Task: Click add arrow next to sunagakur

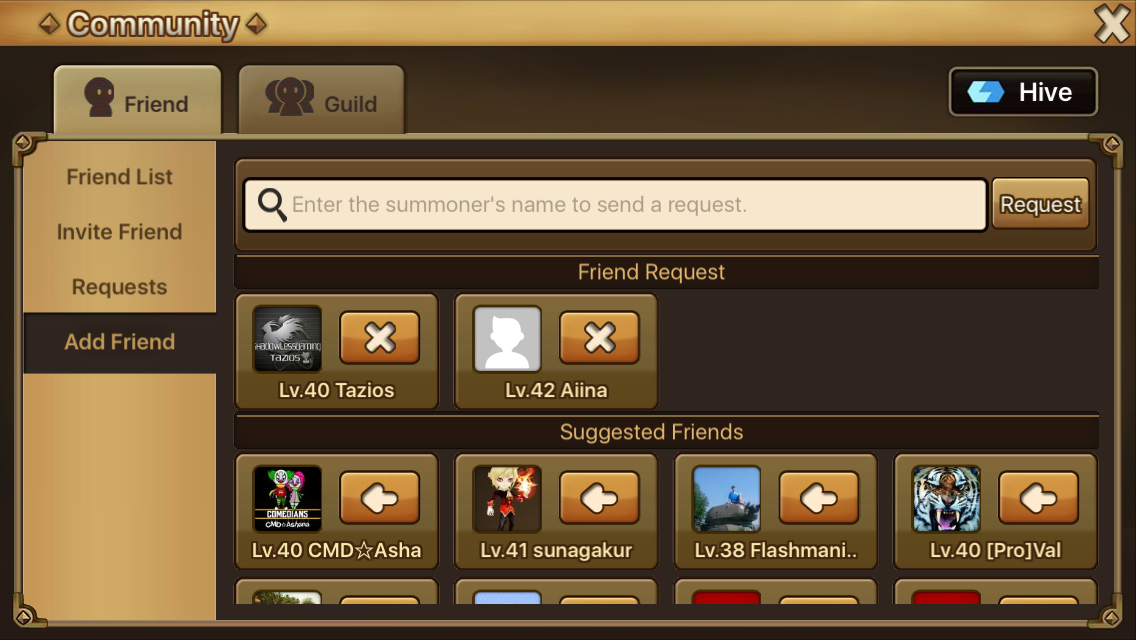Action: [x=599, y=498]
